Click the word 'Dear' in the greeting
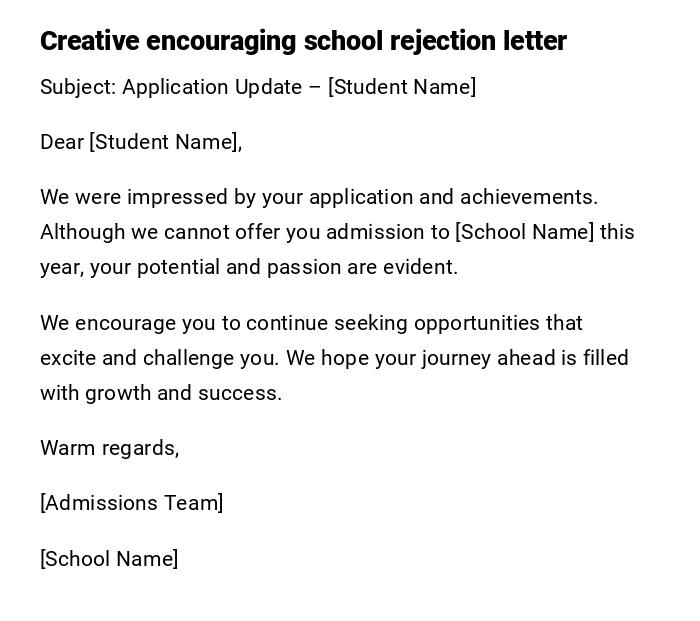This screenshot has width=700, height=621. point(62,142)
